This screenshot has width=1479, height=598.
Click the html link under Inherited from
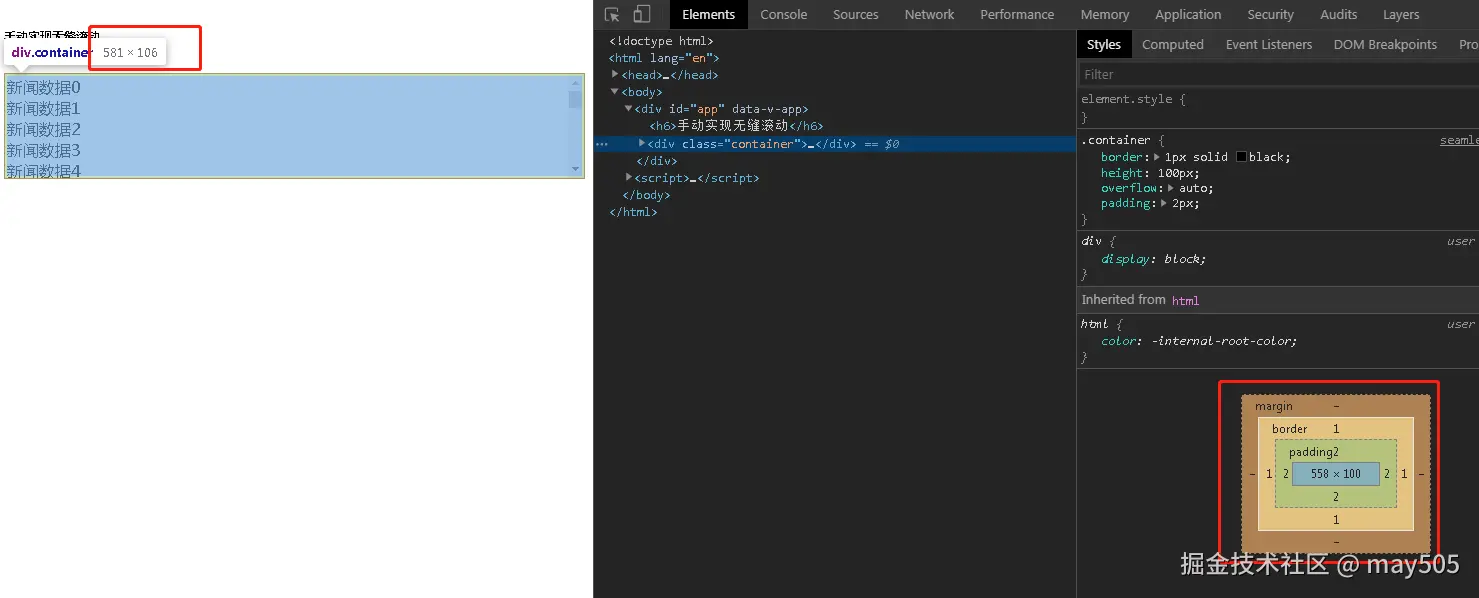pyautogui.click(x=1185, y=300)
